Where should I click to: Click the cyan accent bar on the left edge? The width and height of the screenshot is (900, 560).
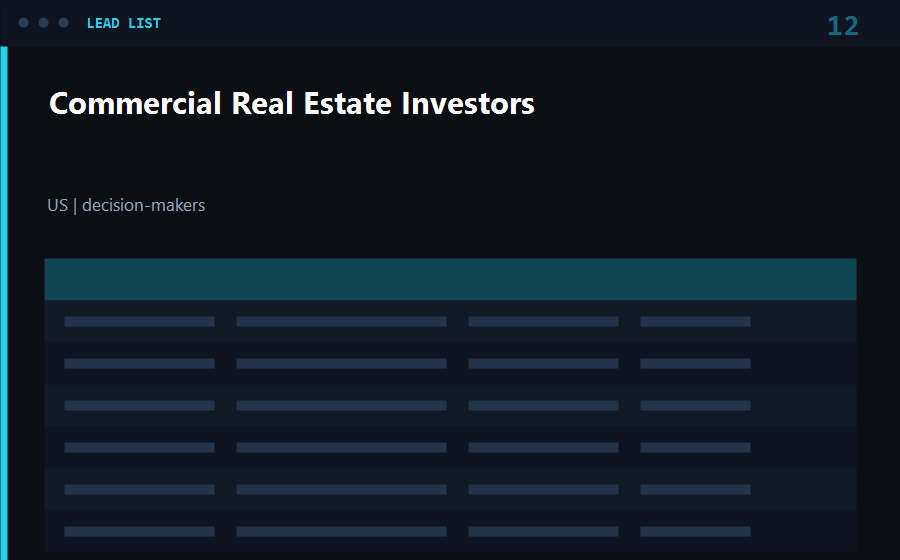[x=4, y=303]
